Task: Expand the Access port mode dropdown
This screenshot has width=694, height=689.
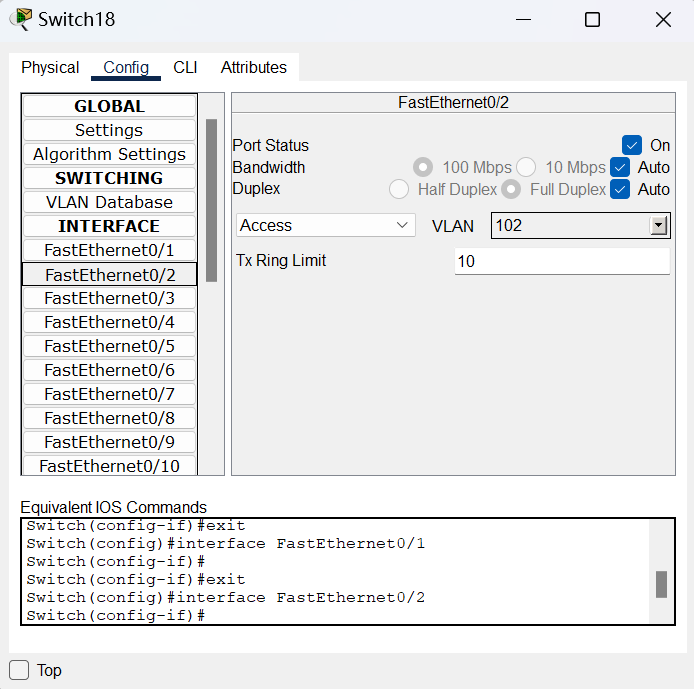Action: click(326, 226)
